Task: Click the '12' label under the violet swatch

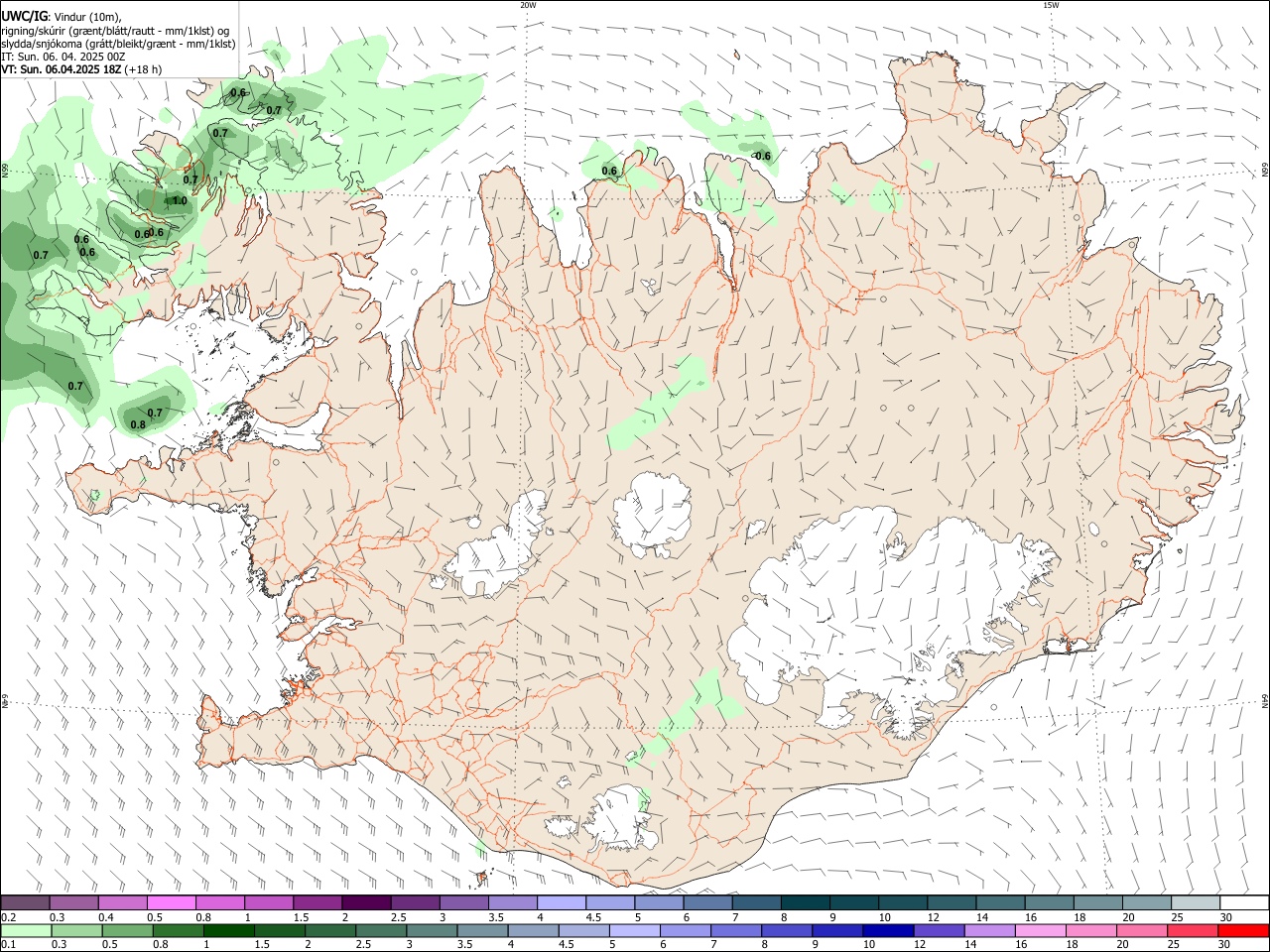Action: tap(919, 945)
